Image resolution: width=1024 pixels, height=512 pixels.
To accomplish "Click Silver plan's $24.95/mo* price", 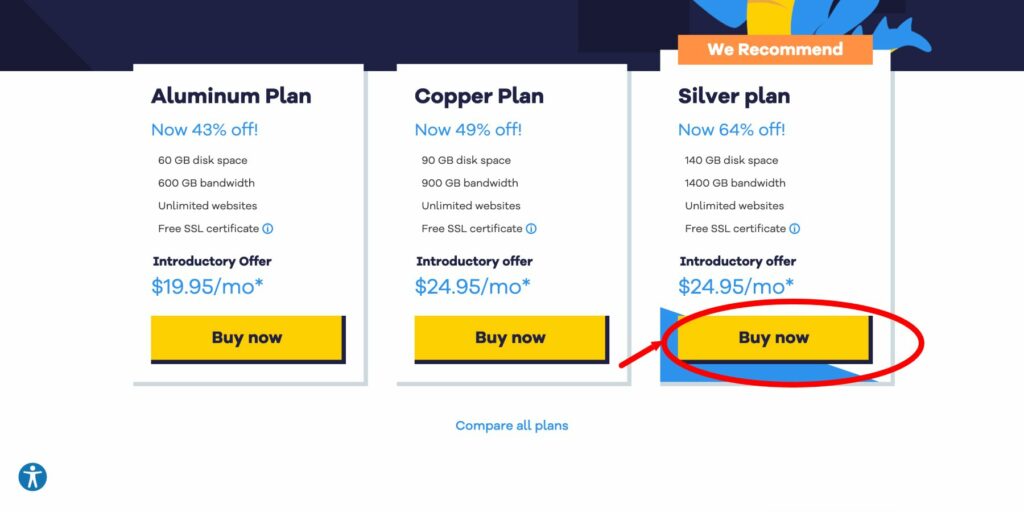I will pyautogui.click(x=736, y=286).
